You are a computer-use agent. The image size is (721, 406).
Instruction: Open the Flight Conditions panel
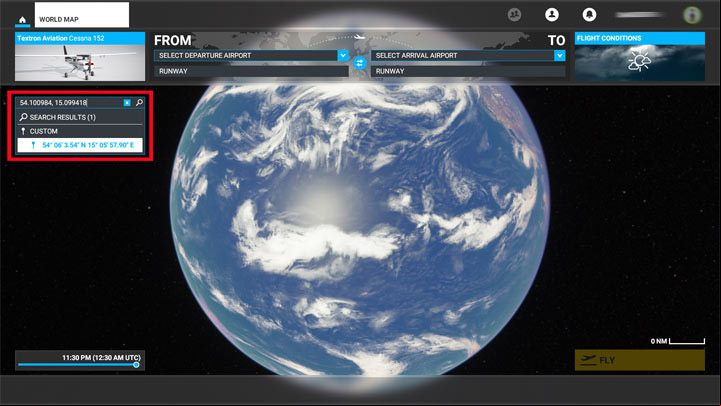(x=640, y=57)
